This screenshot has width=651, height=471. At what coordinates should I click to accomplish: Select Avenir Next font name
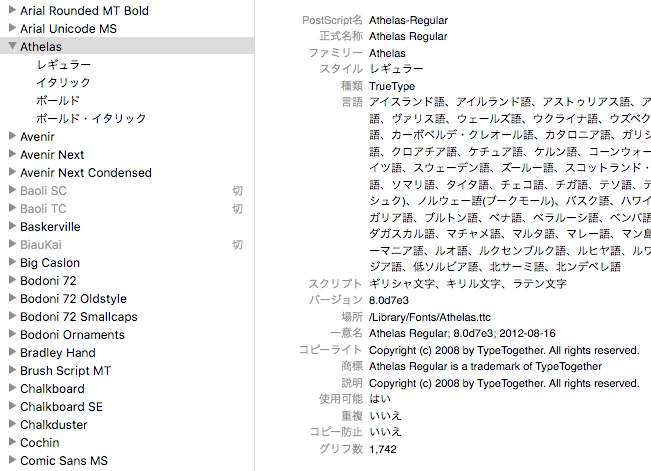[x=52, y=155]
